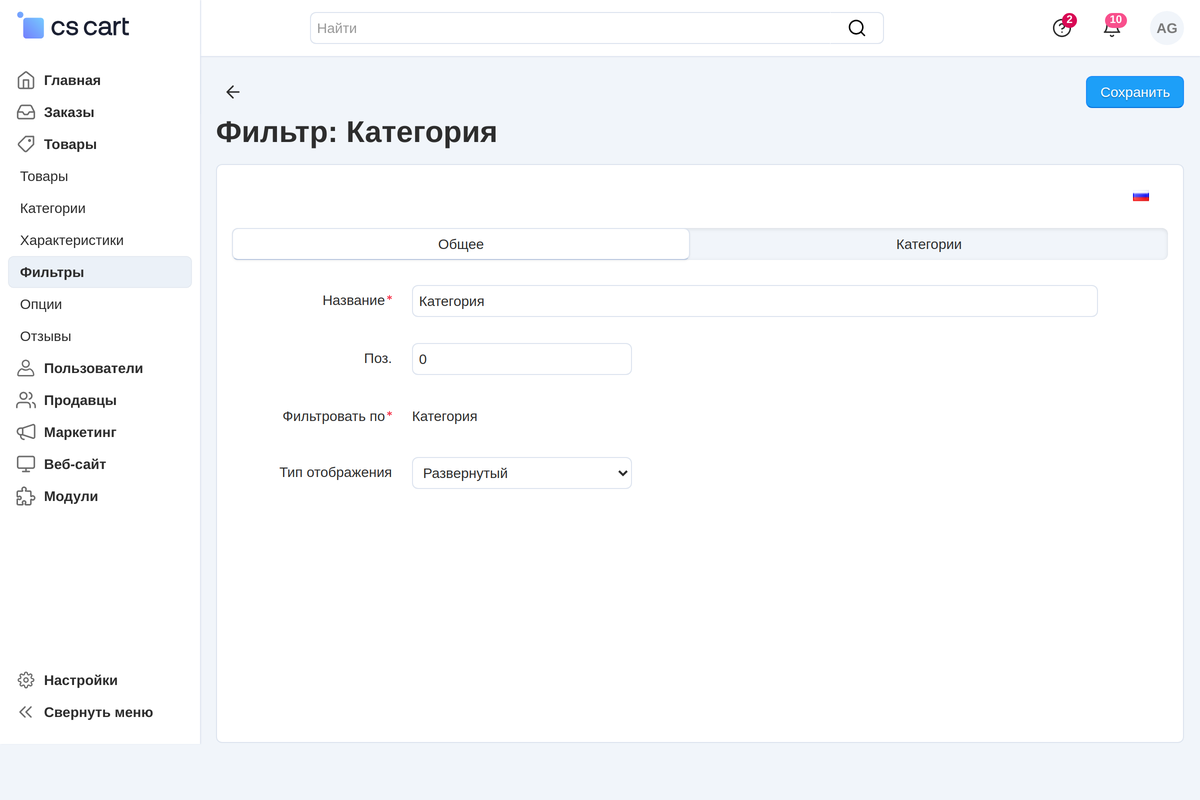Open the Настройки label
The height and width of the screenshot is (800, 1200).
tap(81, 680)
